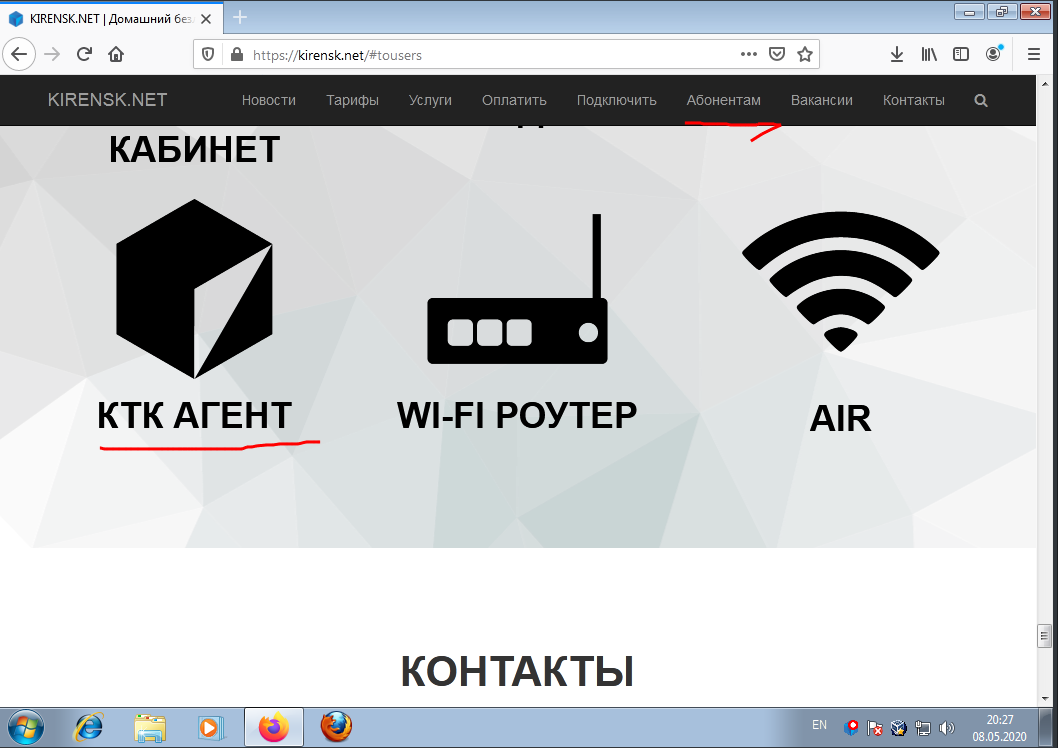Bookmark this page with the star

click(804, 54)
